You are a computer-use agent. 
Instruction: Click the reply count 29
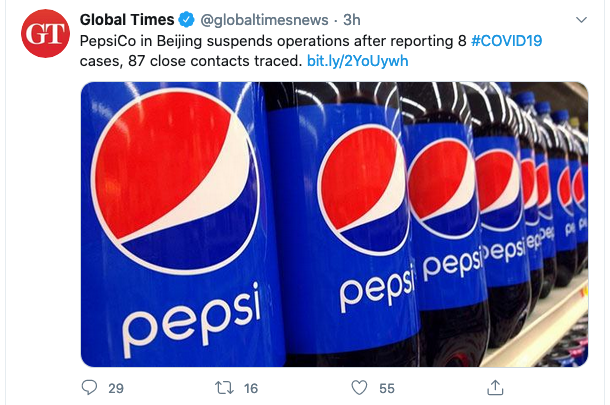[116, 387]
